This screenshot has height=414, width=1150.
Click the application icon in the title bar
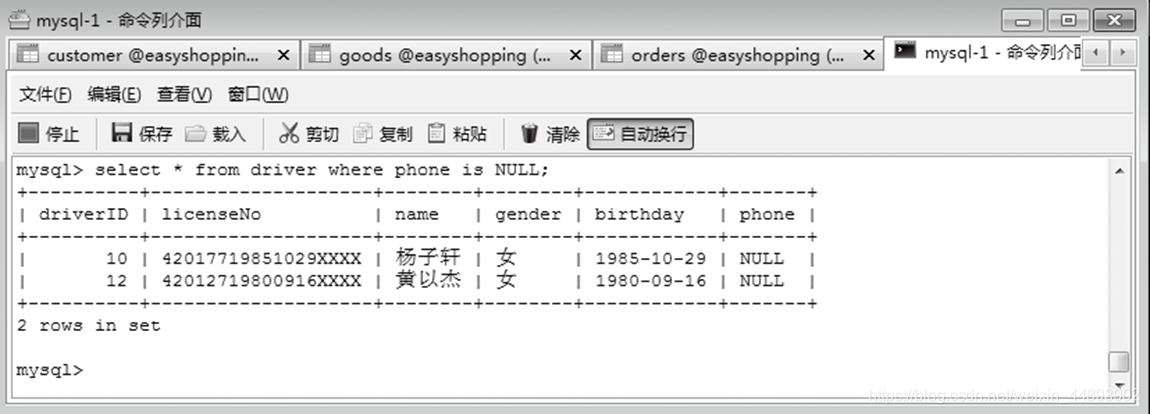[x=19, y=19]
